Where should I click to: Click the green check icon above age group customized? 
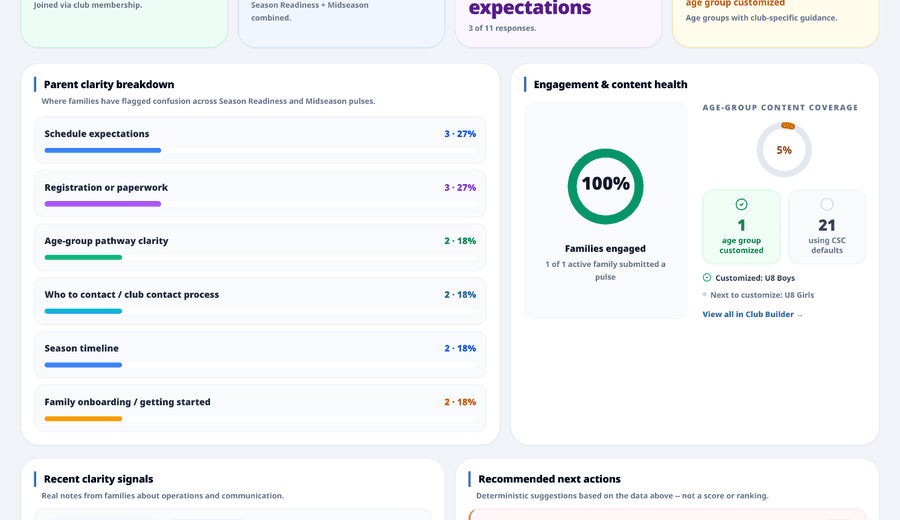741,204
